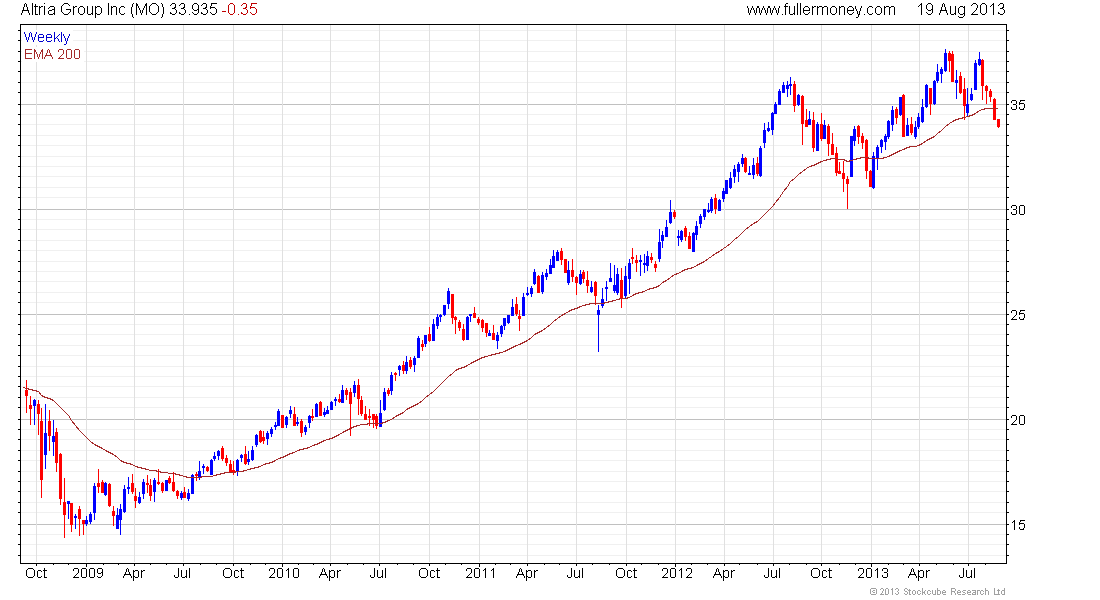Screen dimensions: 1100x600
Task: Click the Stockcube Research Ltd copyright text
Action: pyautogui.click(x=937, y=592)
